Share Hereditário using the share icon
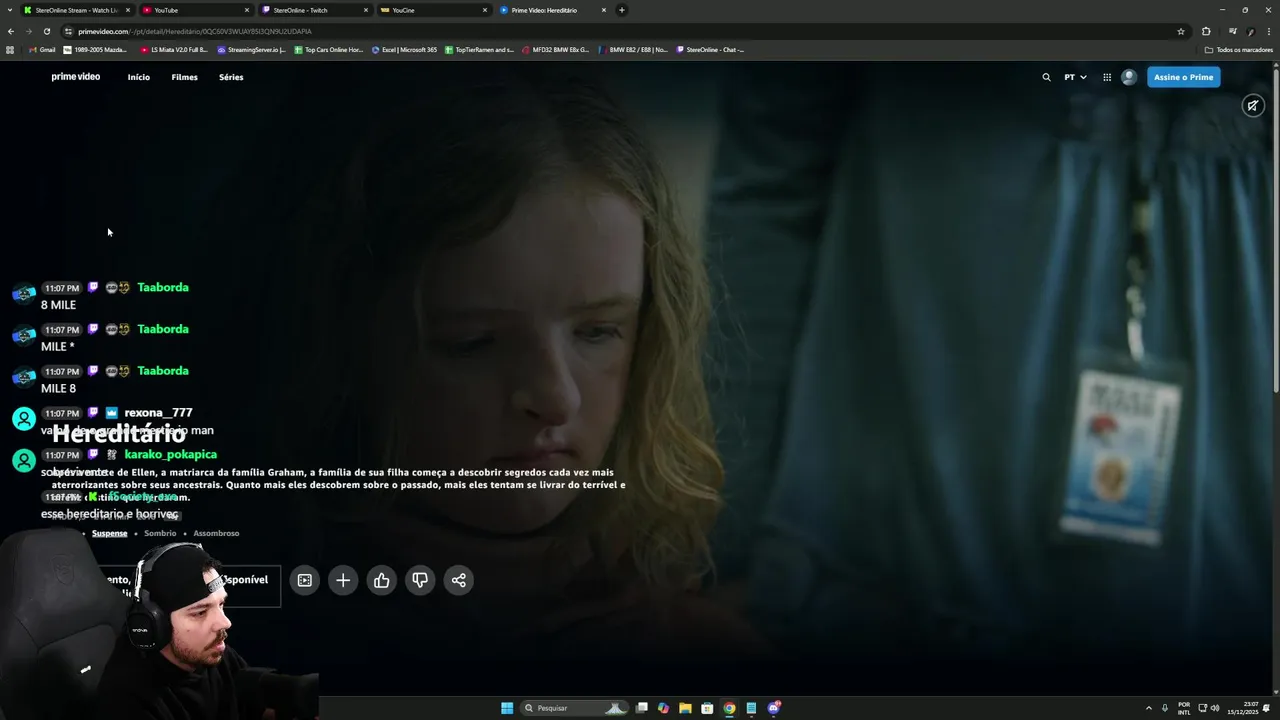The width and height of the screenshot is (1280, 720). click(459, 580)
